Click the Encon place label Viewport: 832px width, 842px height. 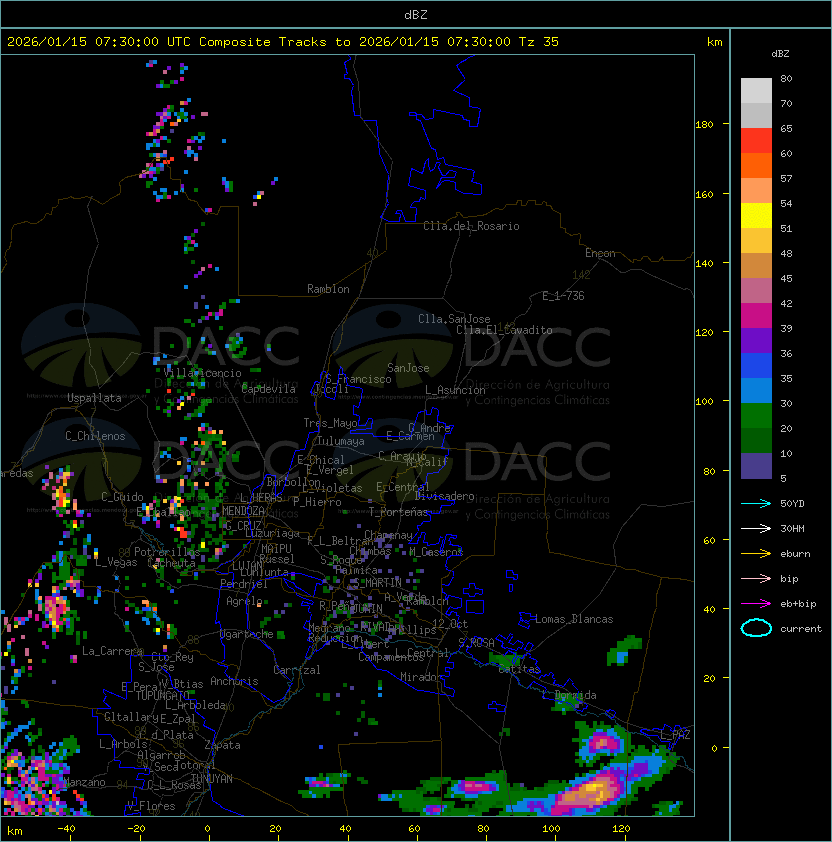click(600, 253)
